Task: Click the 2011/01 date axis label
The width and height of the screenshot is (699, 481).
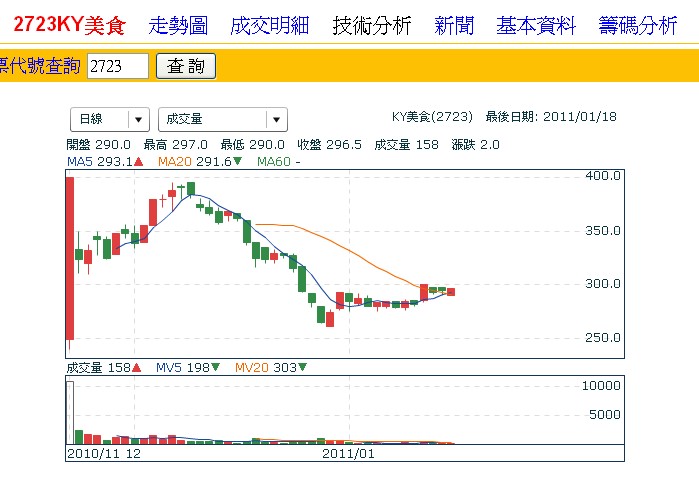Action: click(x=348, y=454)
